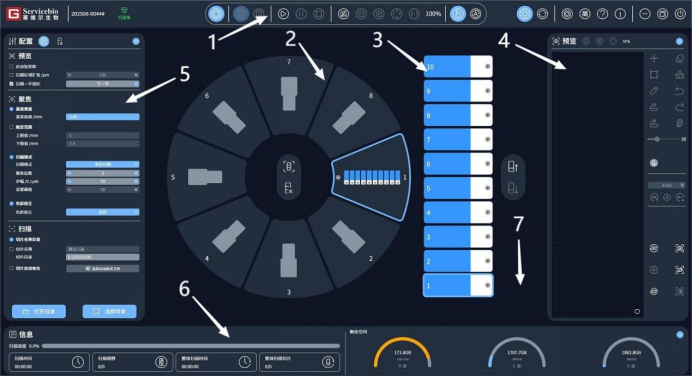Image resolution: width=693 pixels, height=377 pixels.
Task: Open the 扫描模式 blue dropdown
Action: [103, 164]
